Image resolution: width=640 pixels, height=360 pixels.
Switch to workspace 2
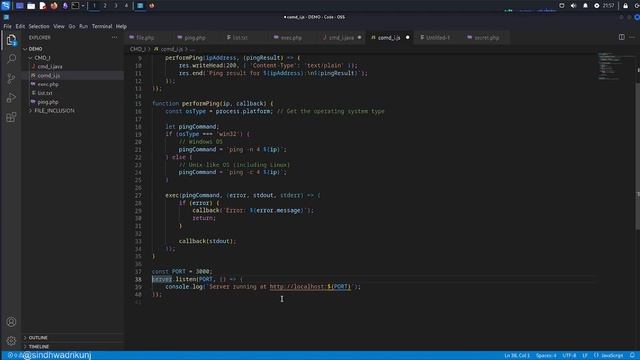coord(105,6)
